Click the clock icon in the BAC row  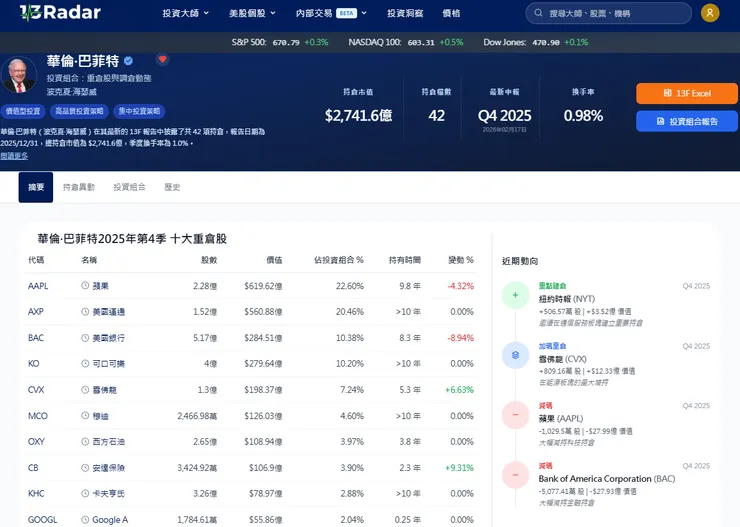point(85,338)
